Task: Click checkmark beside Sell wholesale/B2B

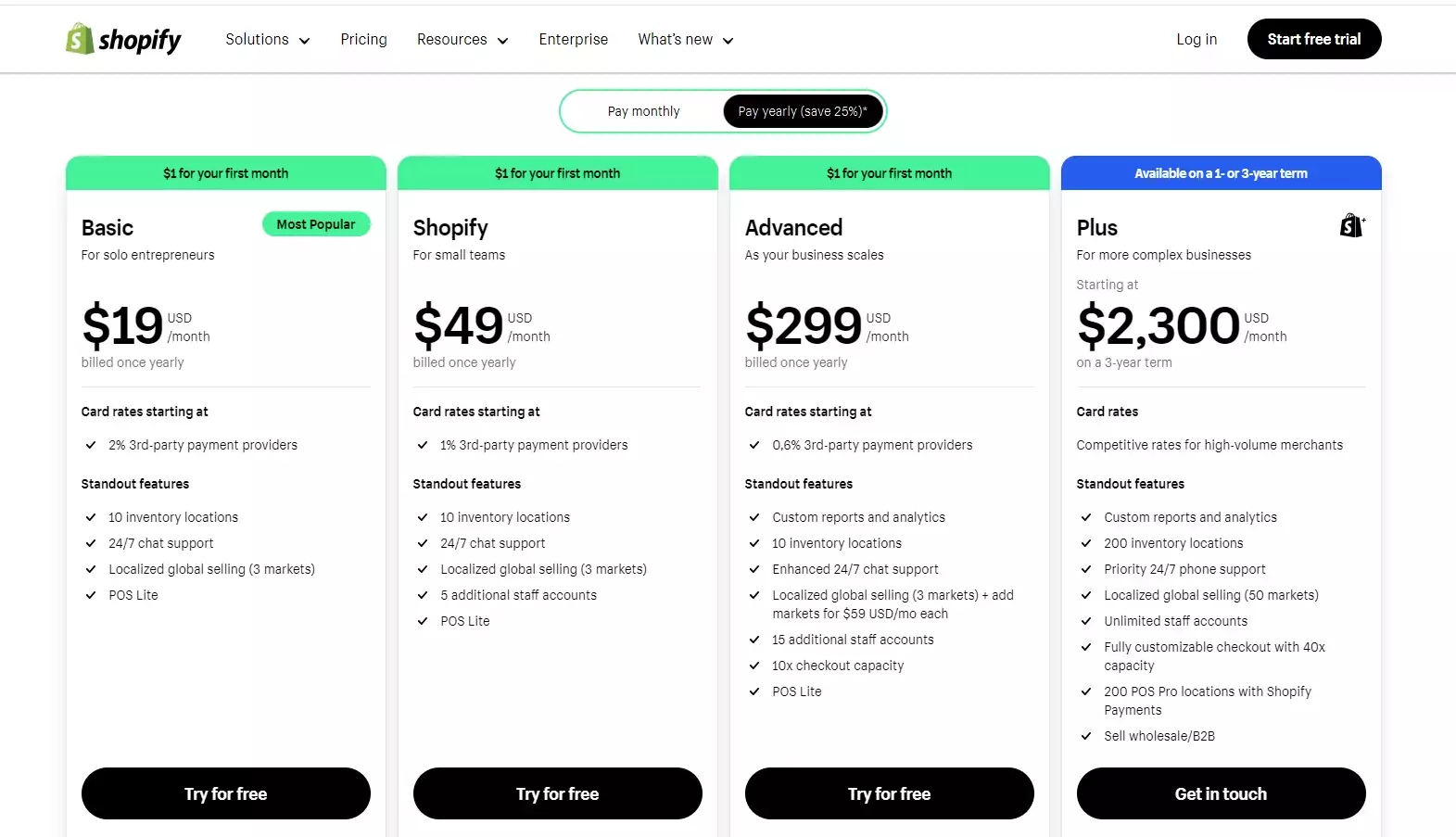Action: click(x=1086, y=736)
